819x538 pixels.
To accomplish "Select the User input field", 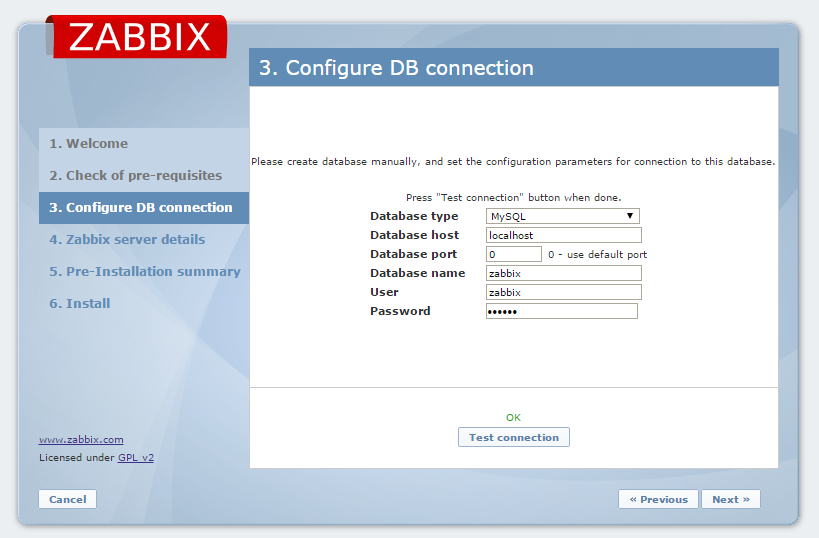I will click(562, 292).
